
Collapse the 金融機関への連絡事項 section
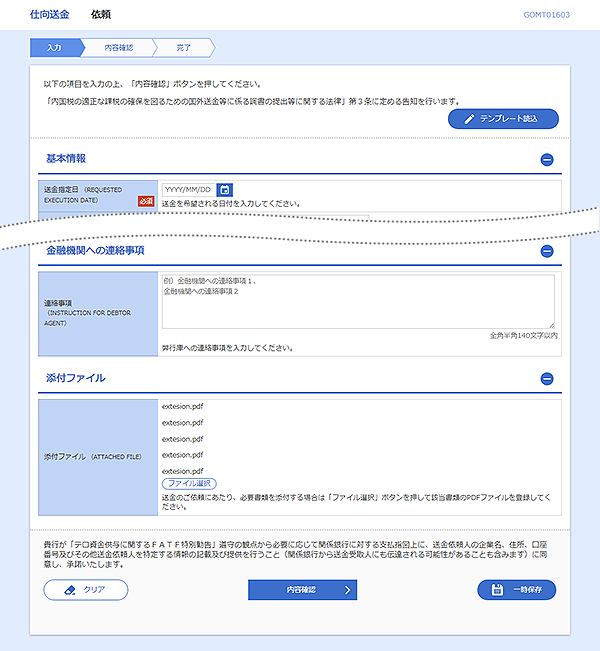coord(547,251)
